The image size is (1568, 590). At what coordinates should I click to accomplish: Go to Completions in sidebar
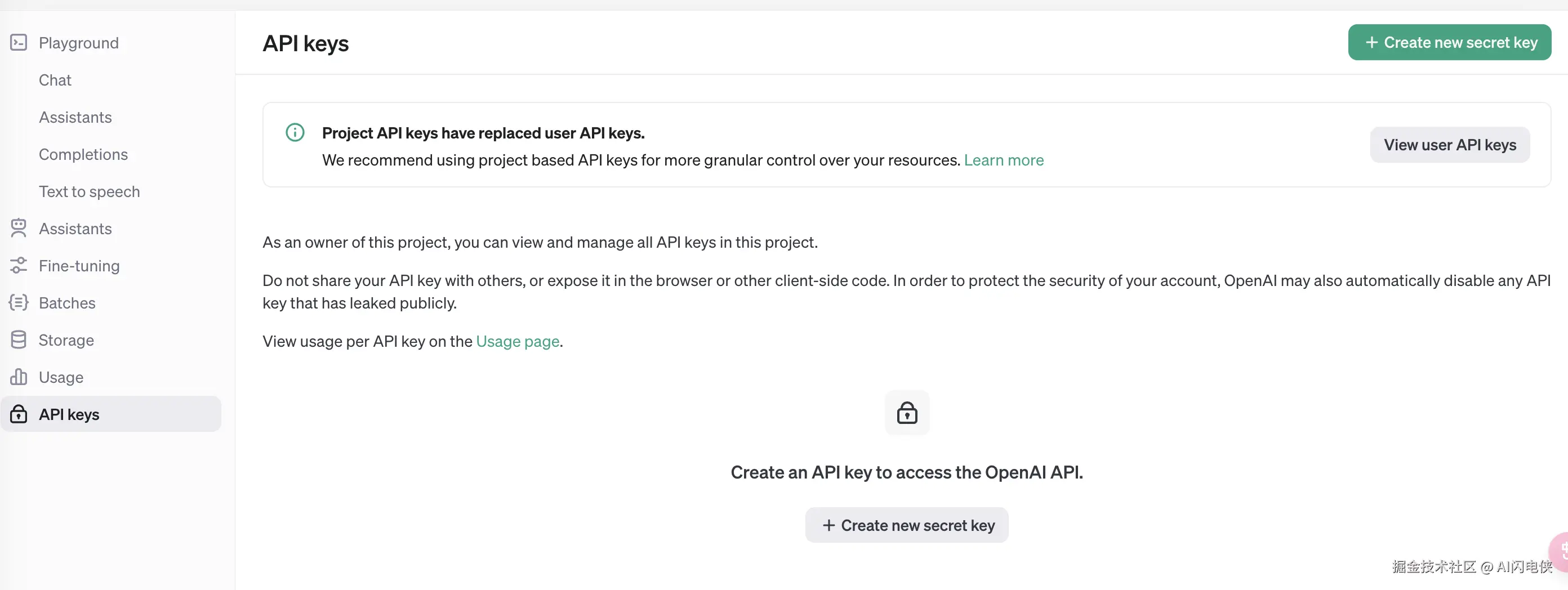pyautogui.click(x=83, y=154)
